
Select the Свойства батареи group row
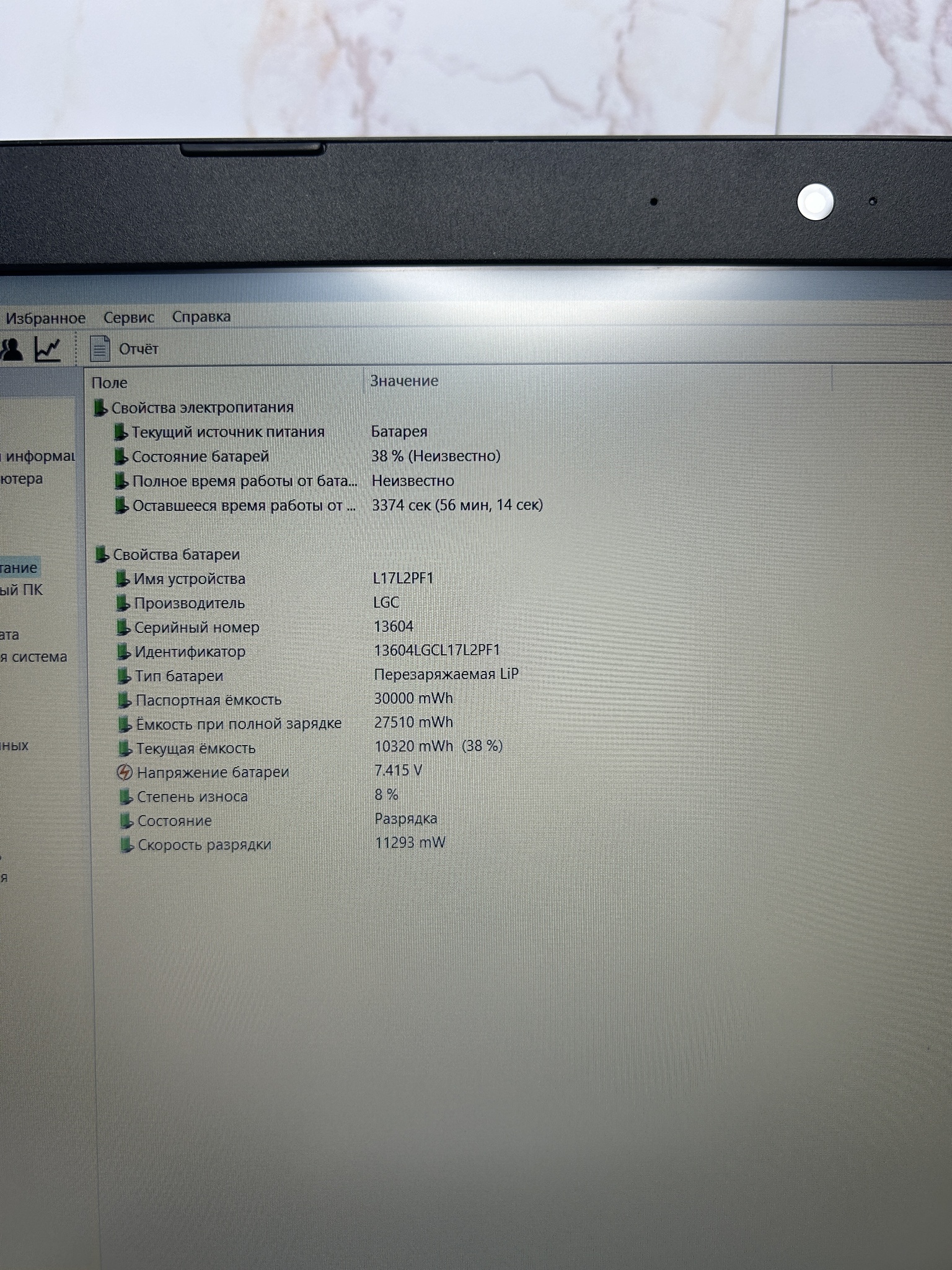click(x=167, y=554)
